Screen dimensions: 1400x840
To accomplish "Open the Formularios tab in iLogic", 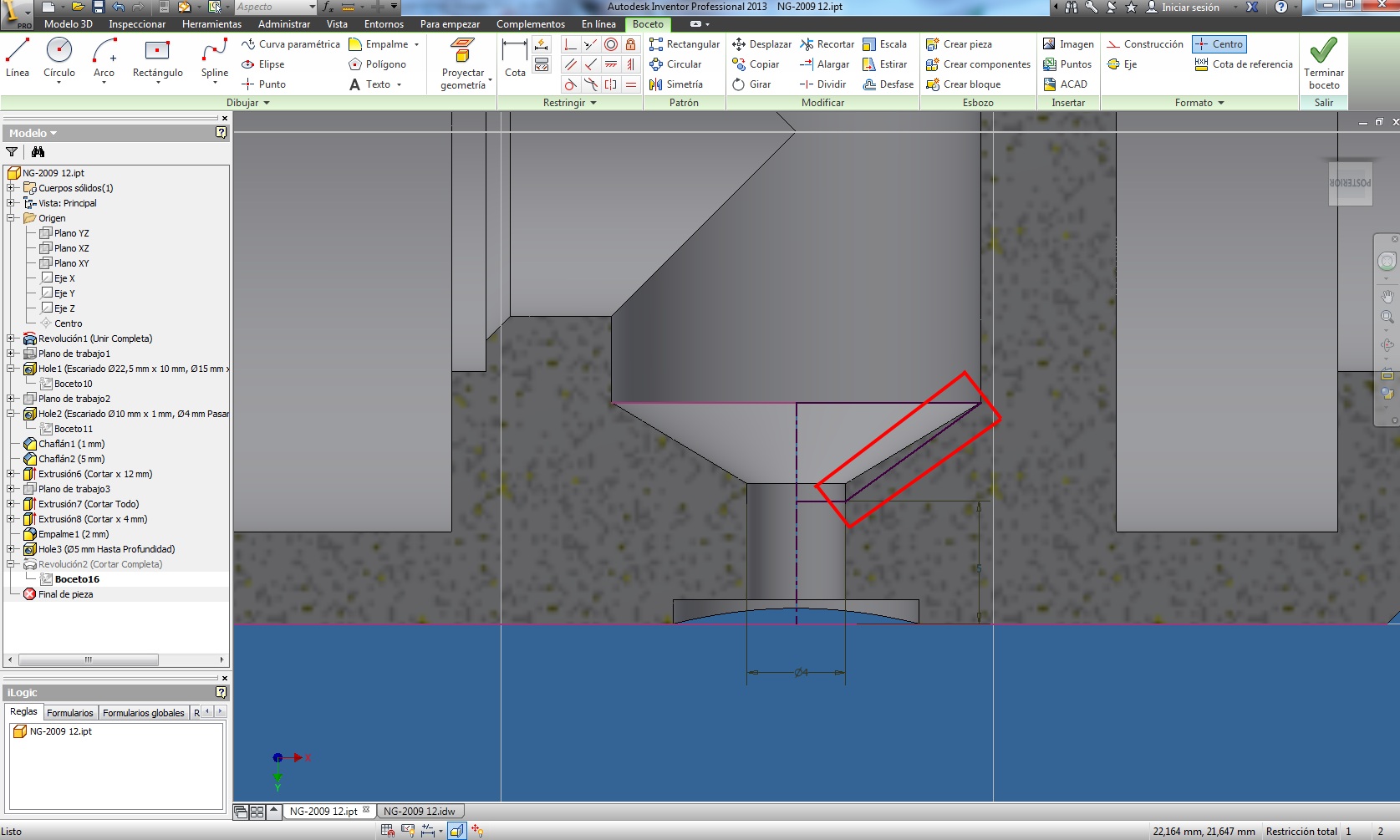I will click(x=70, y=713).
